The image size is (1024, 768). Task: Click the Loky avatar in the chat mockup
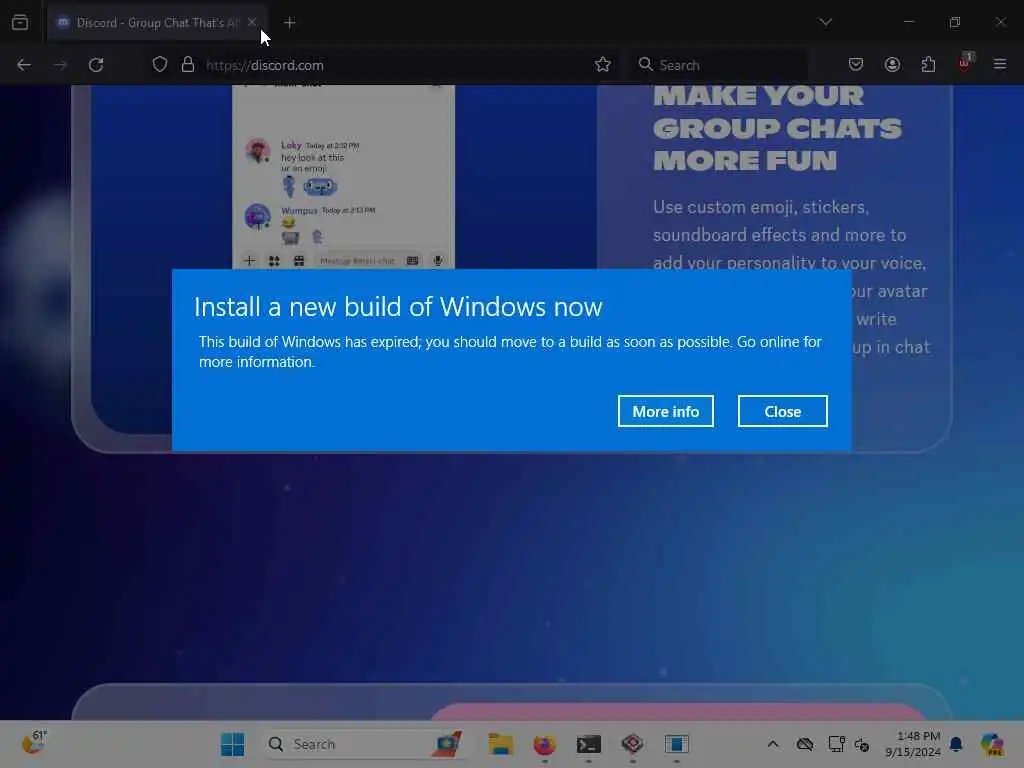(257, 151)
